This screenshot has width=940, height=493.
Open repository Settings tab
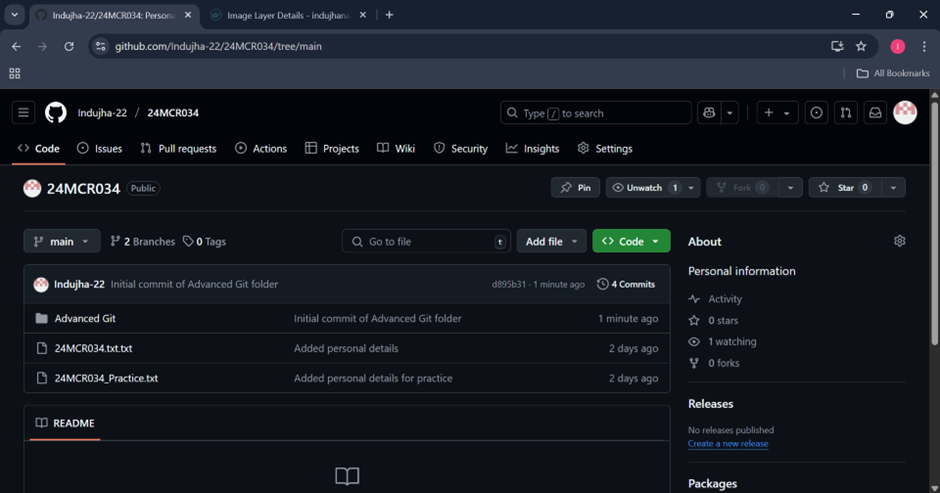tap(605, 149)
